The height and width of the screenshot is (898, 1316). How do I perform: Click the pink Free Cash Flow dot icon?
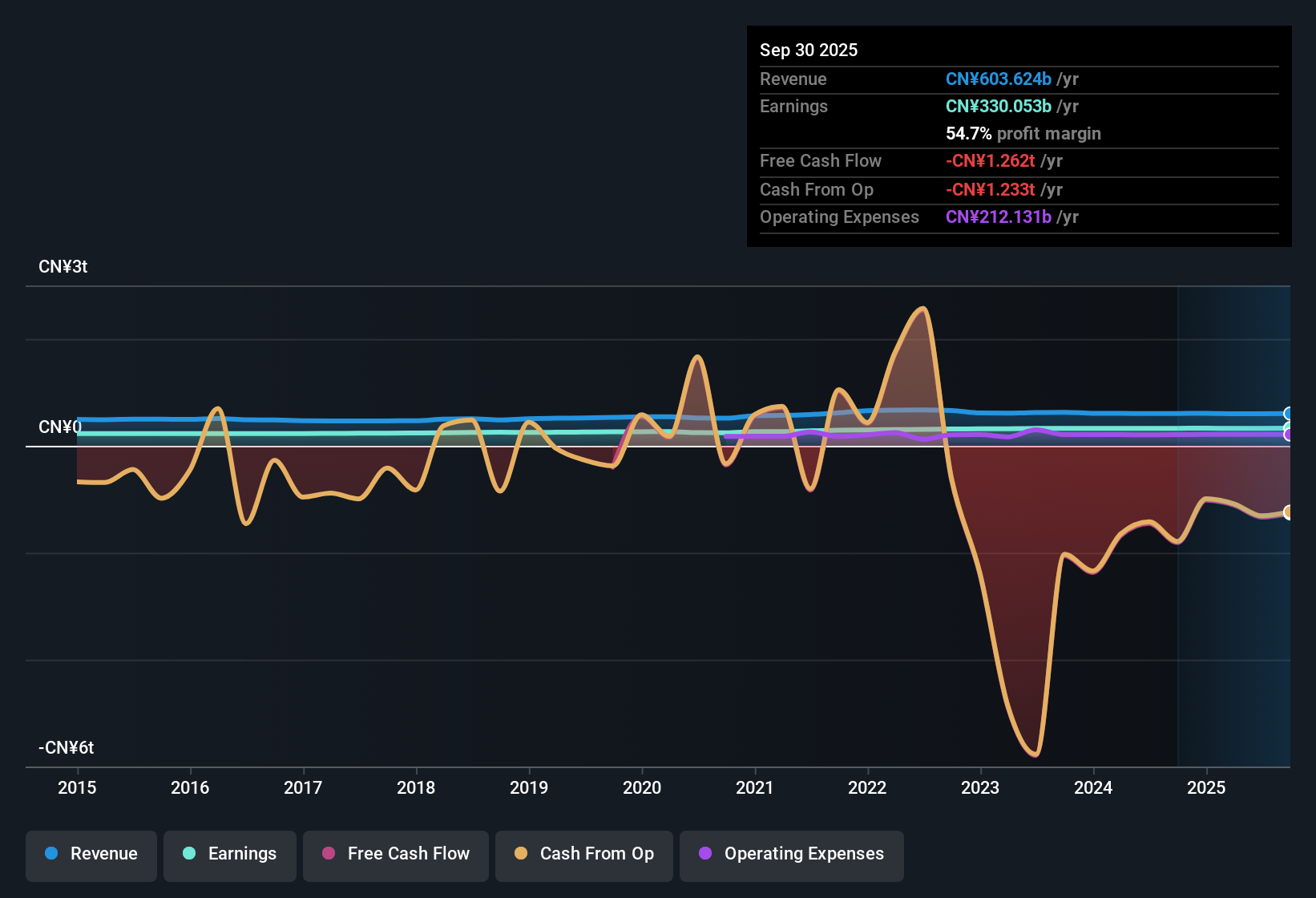pyautogui.click(x=328, y=854)
